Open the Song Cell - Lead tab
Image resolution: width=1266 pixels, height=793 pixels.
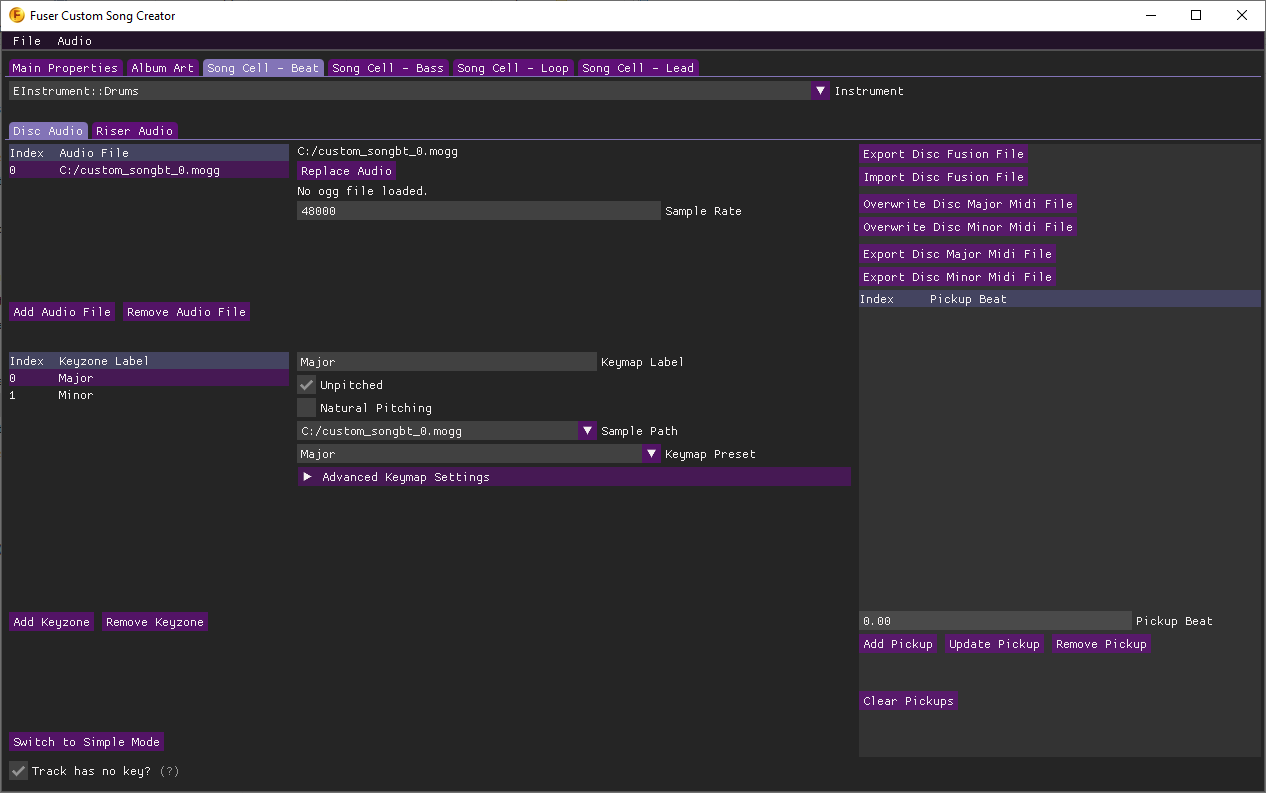tap(638, 68)
